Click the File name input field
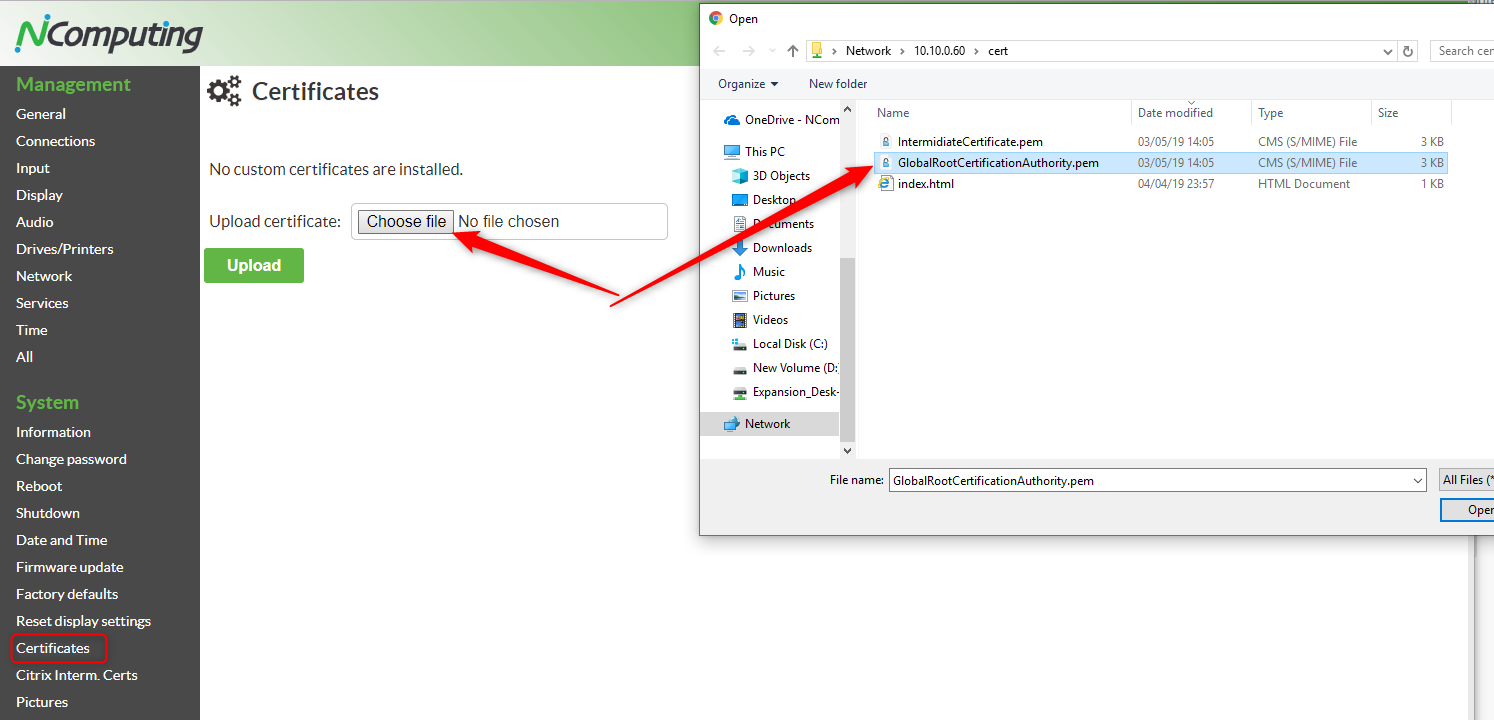 click(1150, 481)
